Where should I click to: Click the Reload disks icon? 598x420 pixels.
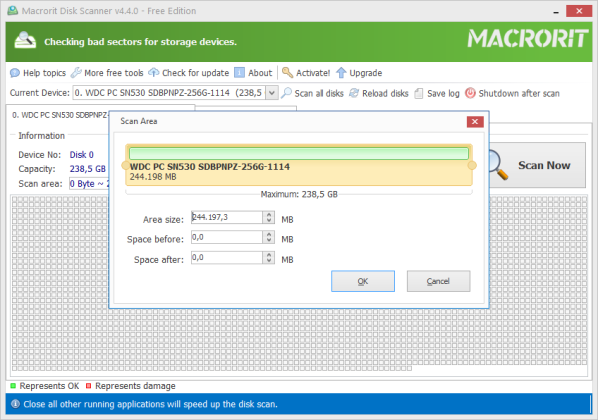(x=354, y=93)
